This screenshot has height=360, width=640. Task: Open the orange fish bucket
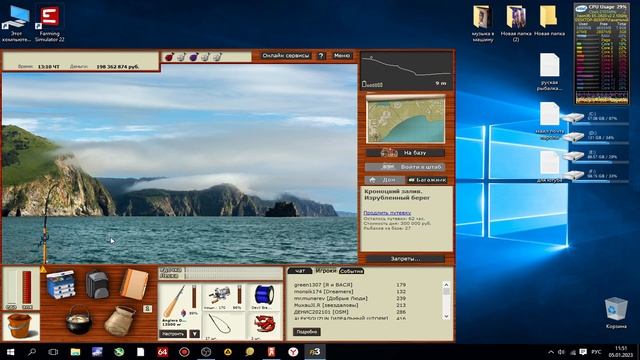(x=19, y=326)
